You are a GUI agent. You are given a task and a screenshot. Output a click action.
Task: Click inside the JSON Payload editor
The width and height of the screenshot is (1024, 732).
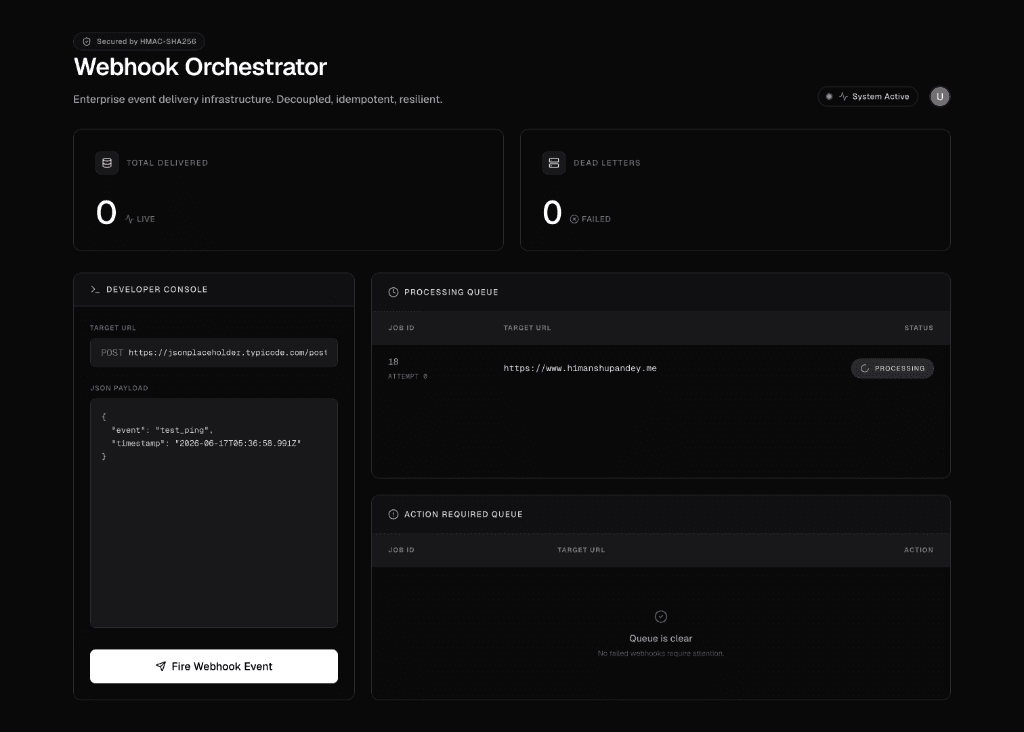coord(214,513)
